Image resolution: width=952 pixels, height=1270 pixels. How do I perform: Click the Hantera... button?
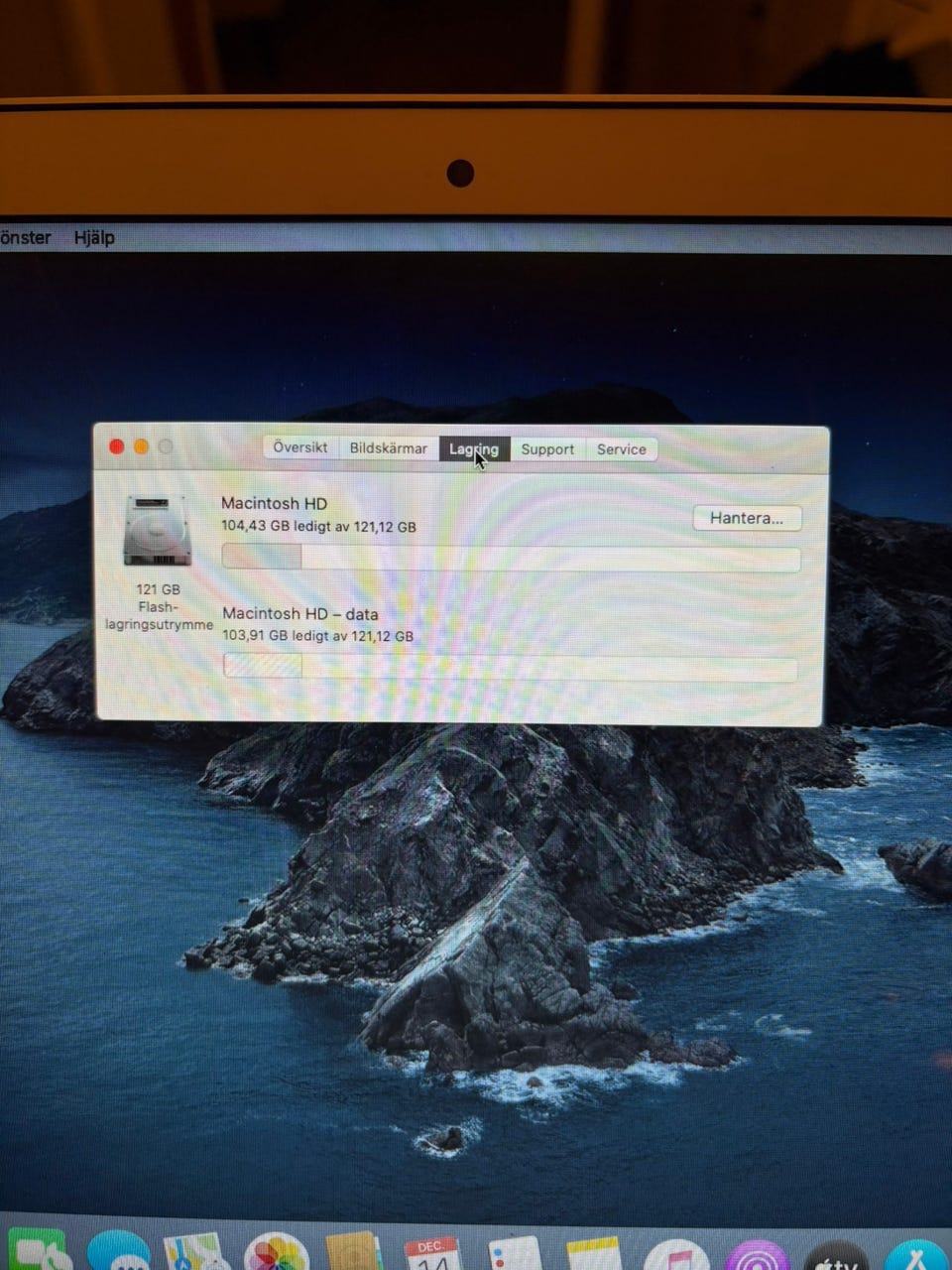click(747, 518)
